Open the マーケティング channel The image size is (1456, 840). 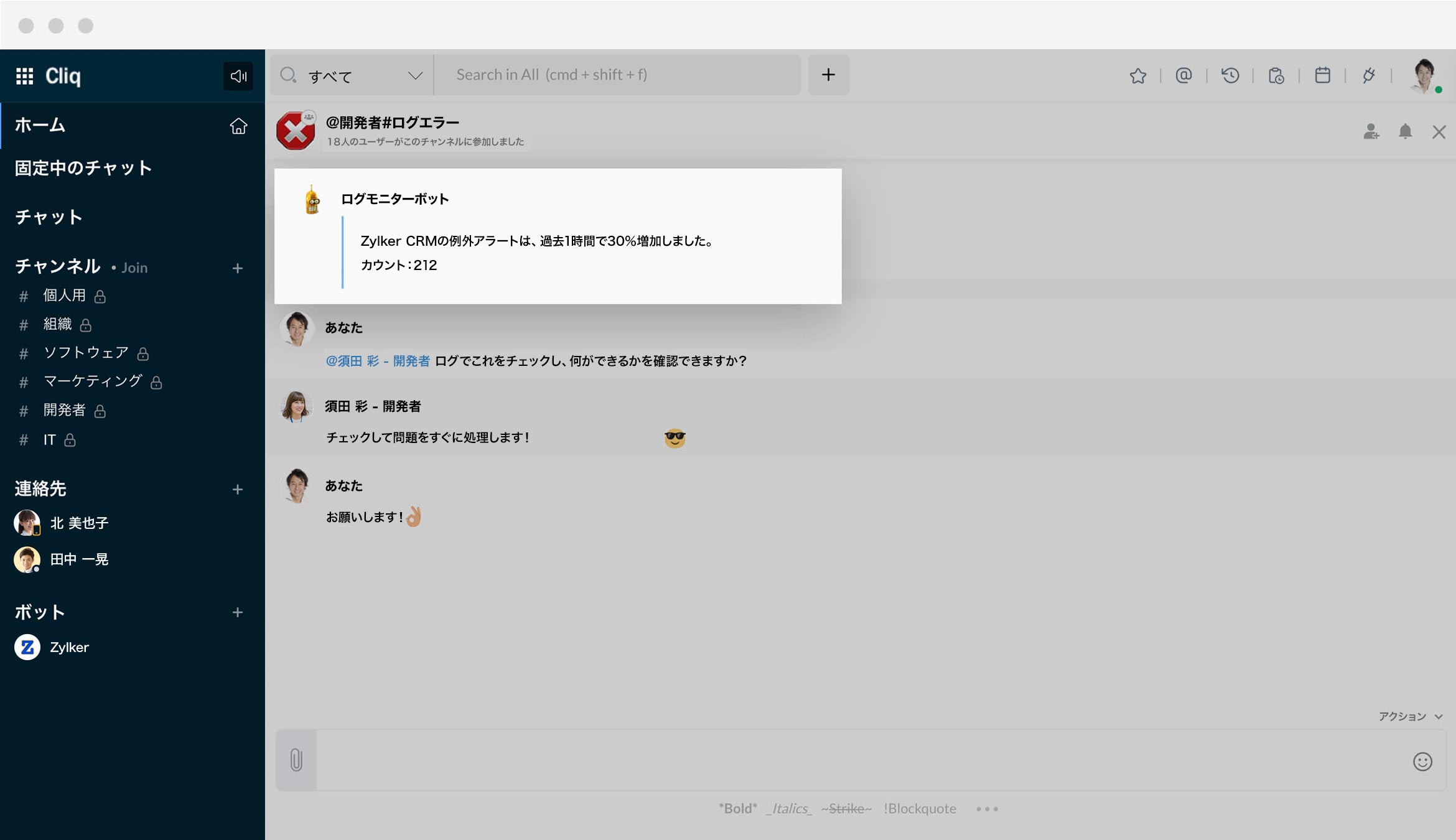click(93, 381)
